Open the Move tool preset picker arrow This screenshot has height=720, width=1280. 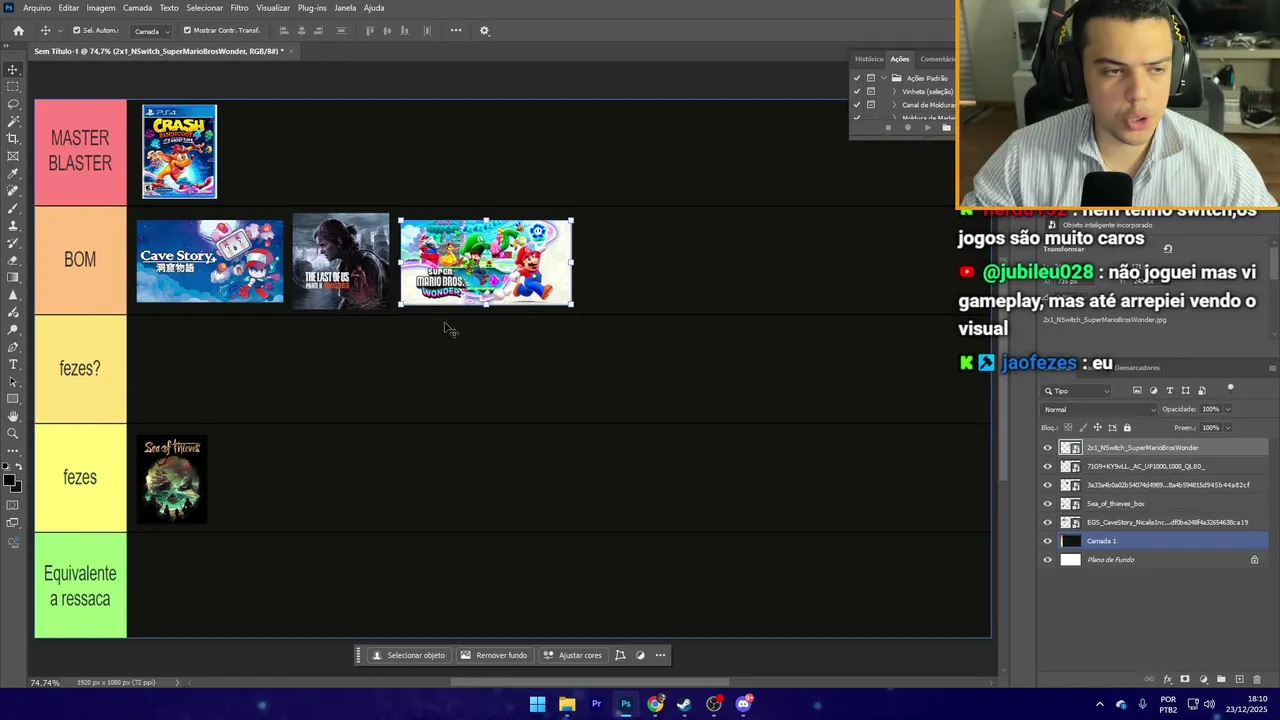click(x=60, y=31)
